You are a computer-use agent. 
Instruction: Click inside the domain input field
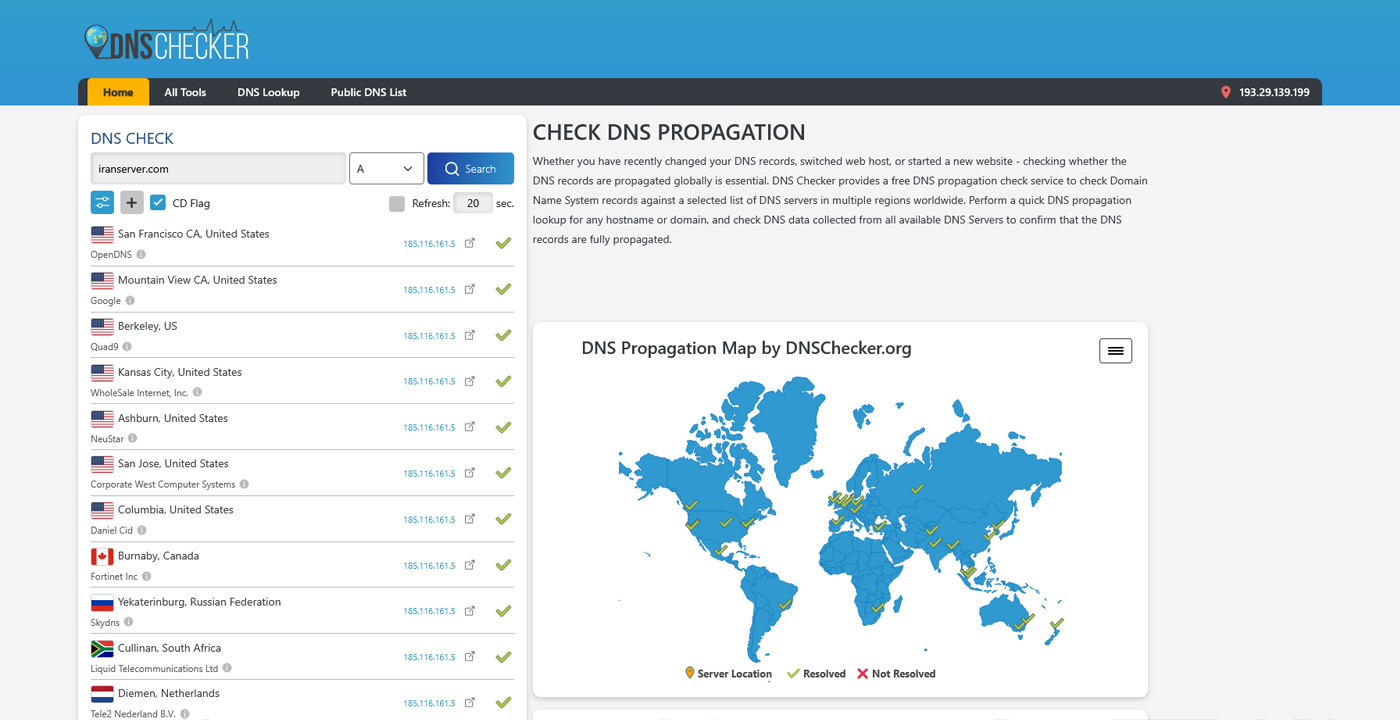click(218, 168)
